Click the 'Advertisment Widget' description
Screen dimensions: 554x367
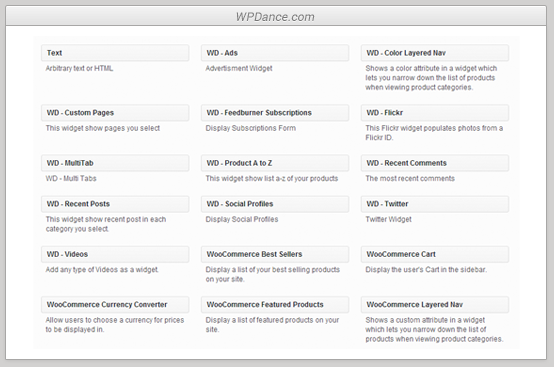(239, 69)
